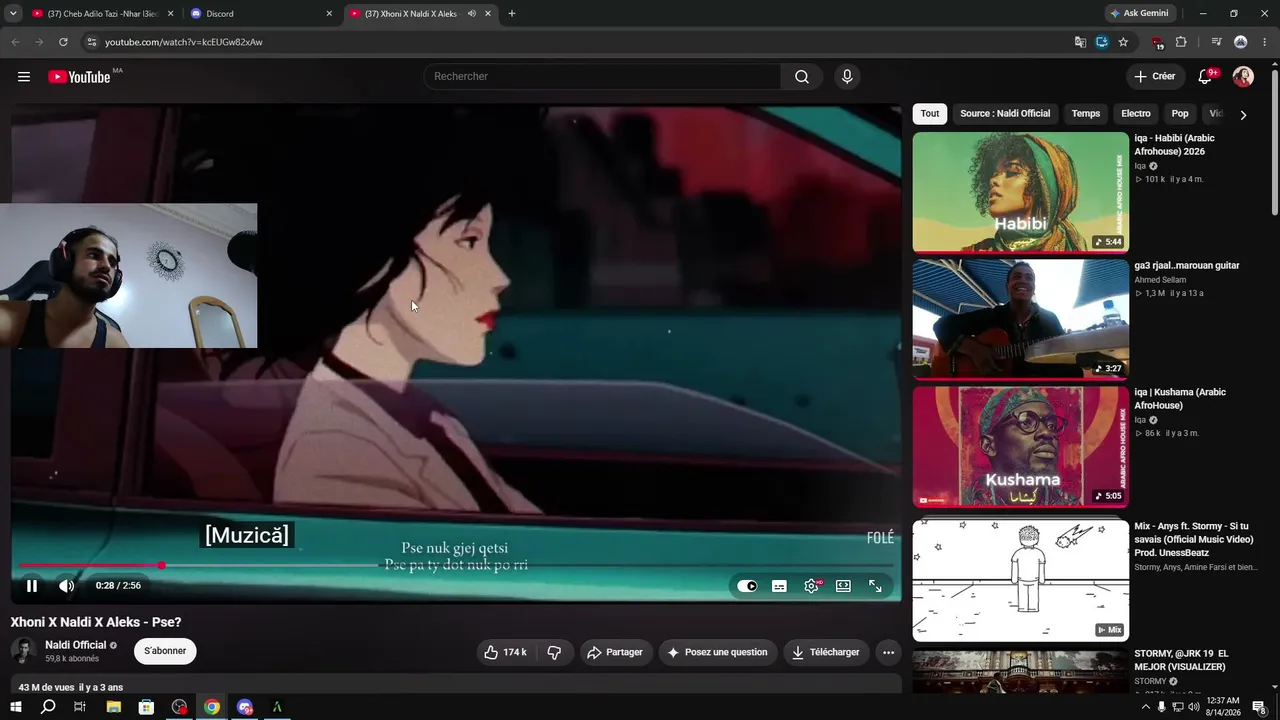Open the Kushama Arabic AfroHouse thumbnail
Screen dimensions: 1280x720
coord(1020,447)
